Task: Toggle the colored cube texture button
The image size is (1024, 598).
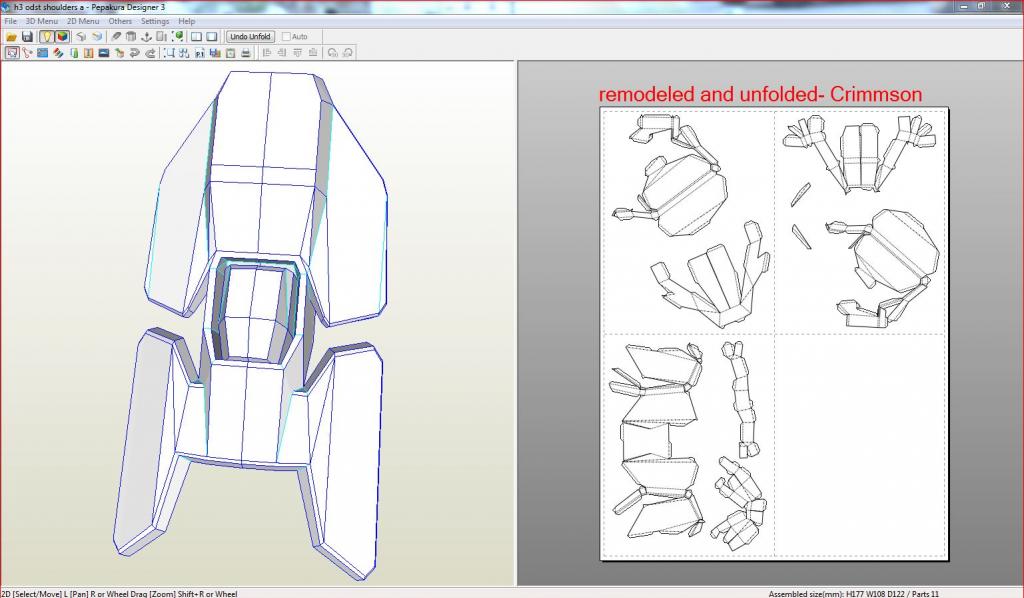Action: click(62, 37)
